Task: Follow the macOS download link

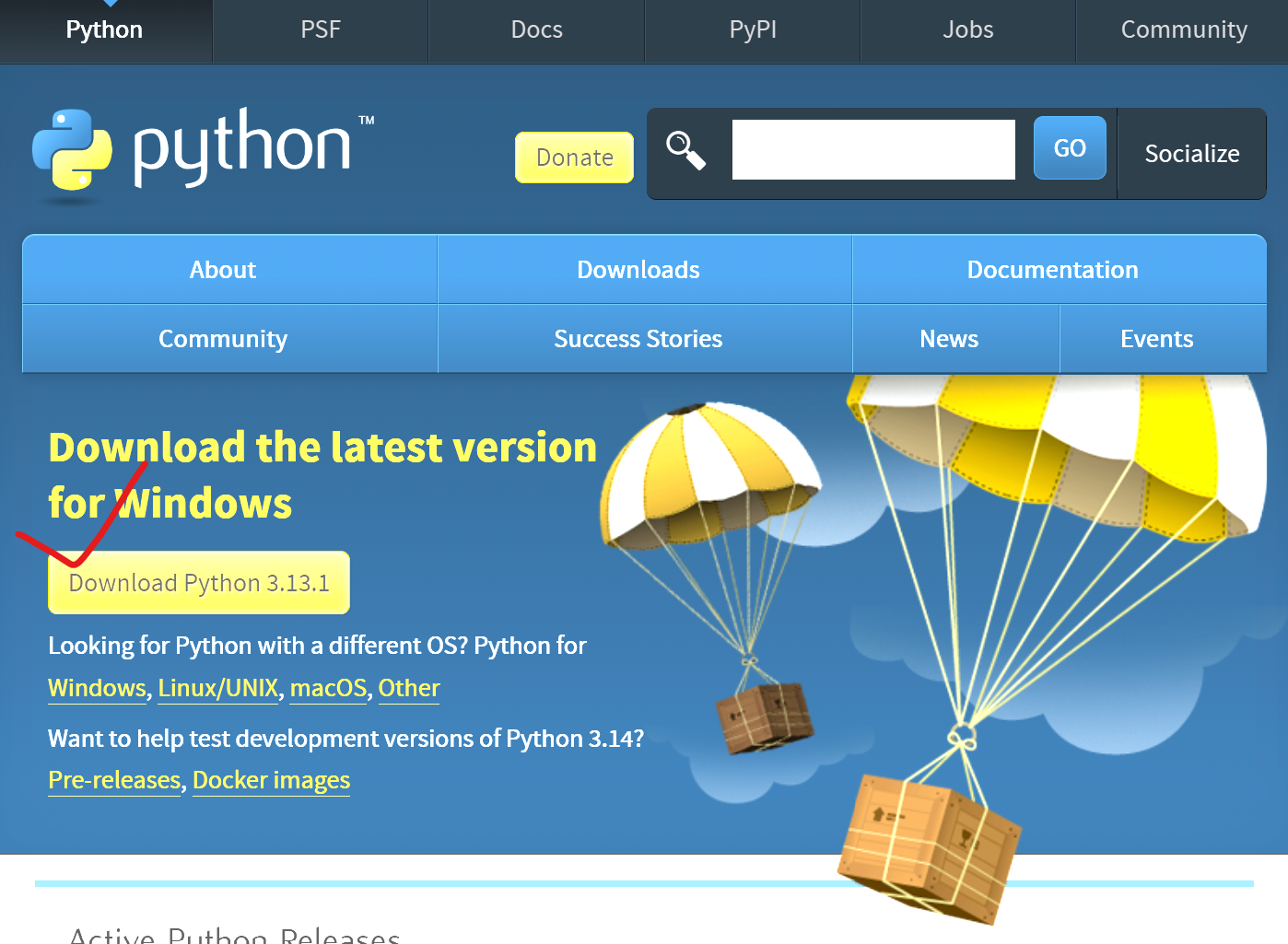Action: [x=328, y=688]
